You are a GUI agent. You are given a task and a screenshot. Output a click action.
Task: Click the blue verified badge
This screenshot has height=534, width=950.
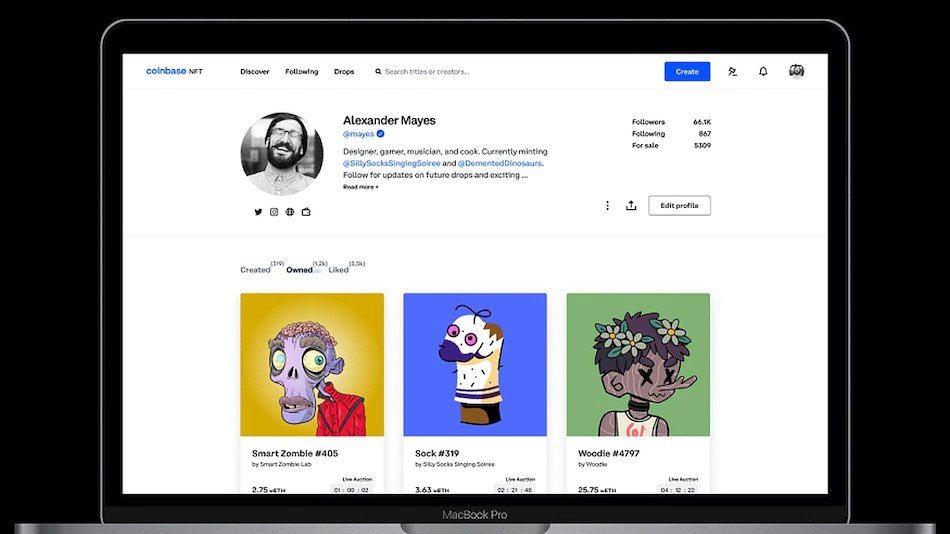click(380, 134)
